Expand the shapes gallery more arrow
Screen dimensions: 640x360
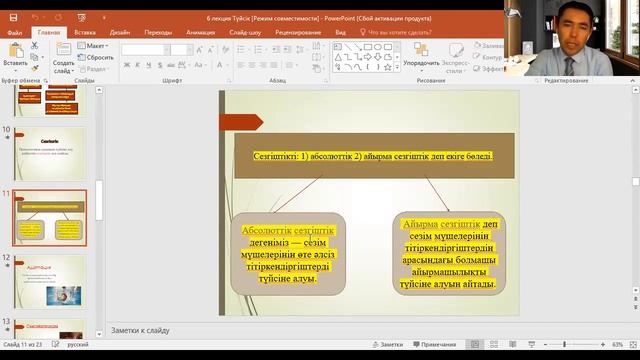point(397,68)
